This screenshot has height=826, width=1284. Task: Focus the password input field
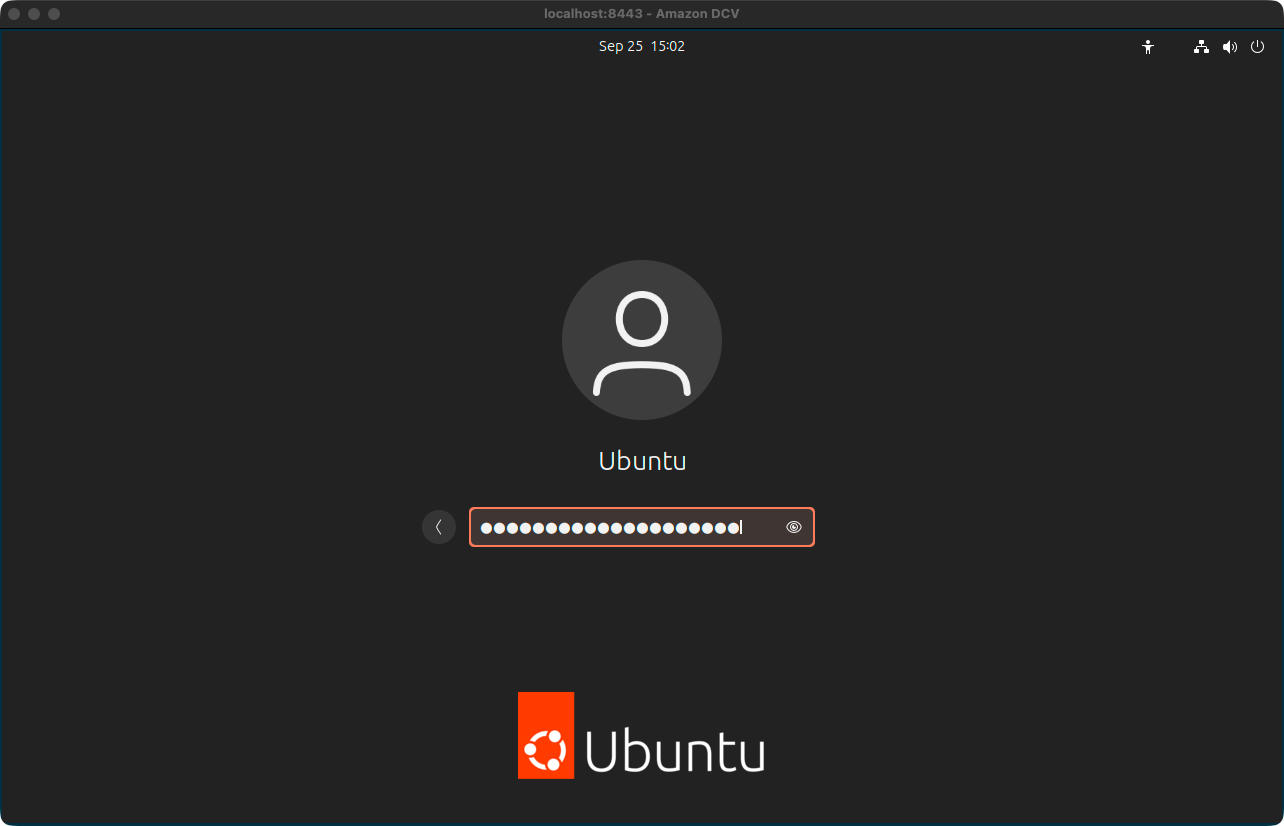pyautogui.click(x=642, y=527)
